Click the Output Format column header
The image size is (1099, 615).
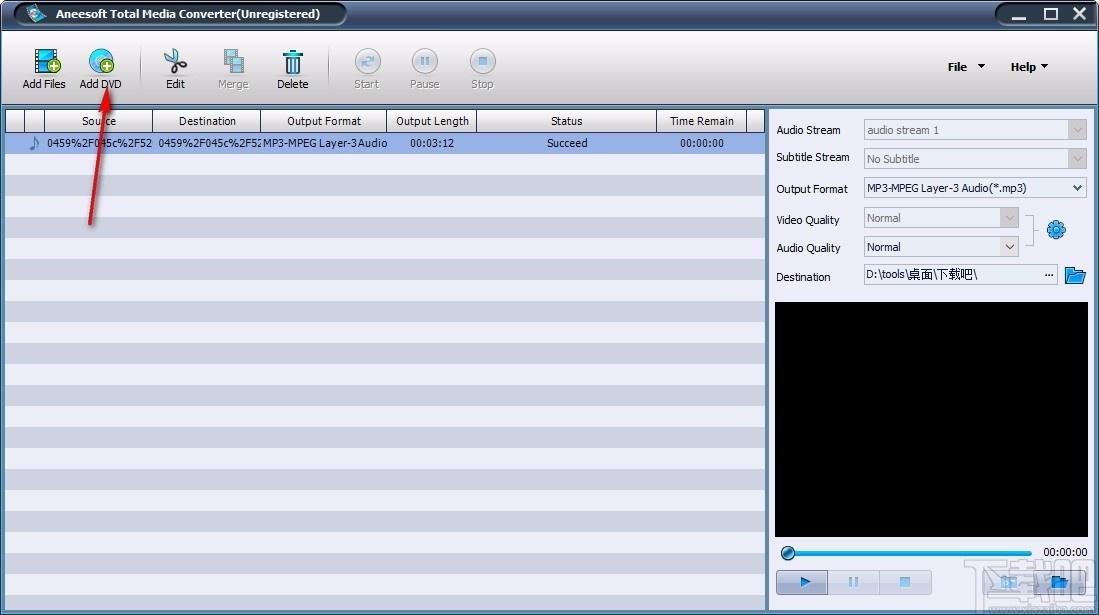pyautogui.click(x=323, y=121)
